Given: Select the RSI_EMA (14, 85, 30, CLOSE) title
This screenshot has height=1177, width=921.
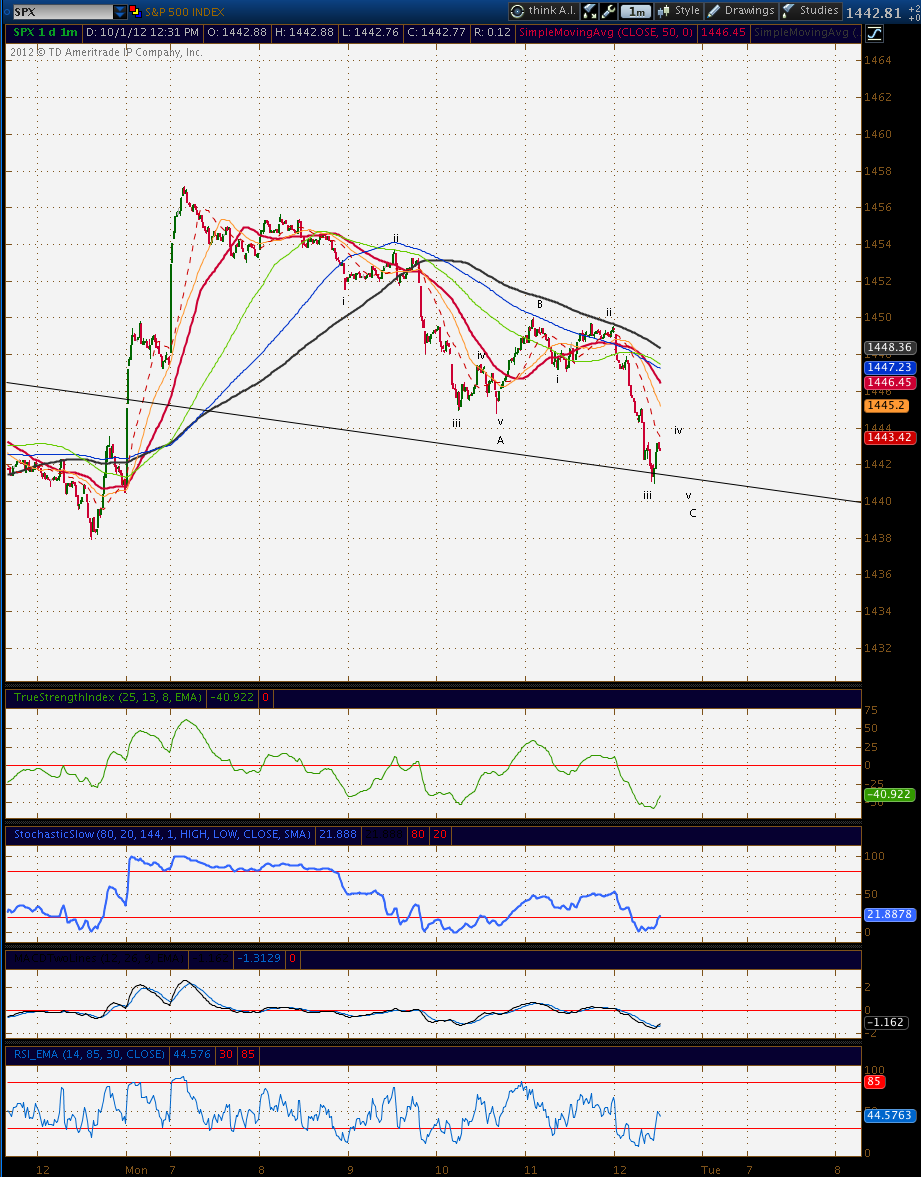Looking at the screenshot, I should (89, 1054).
